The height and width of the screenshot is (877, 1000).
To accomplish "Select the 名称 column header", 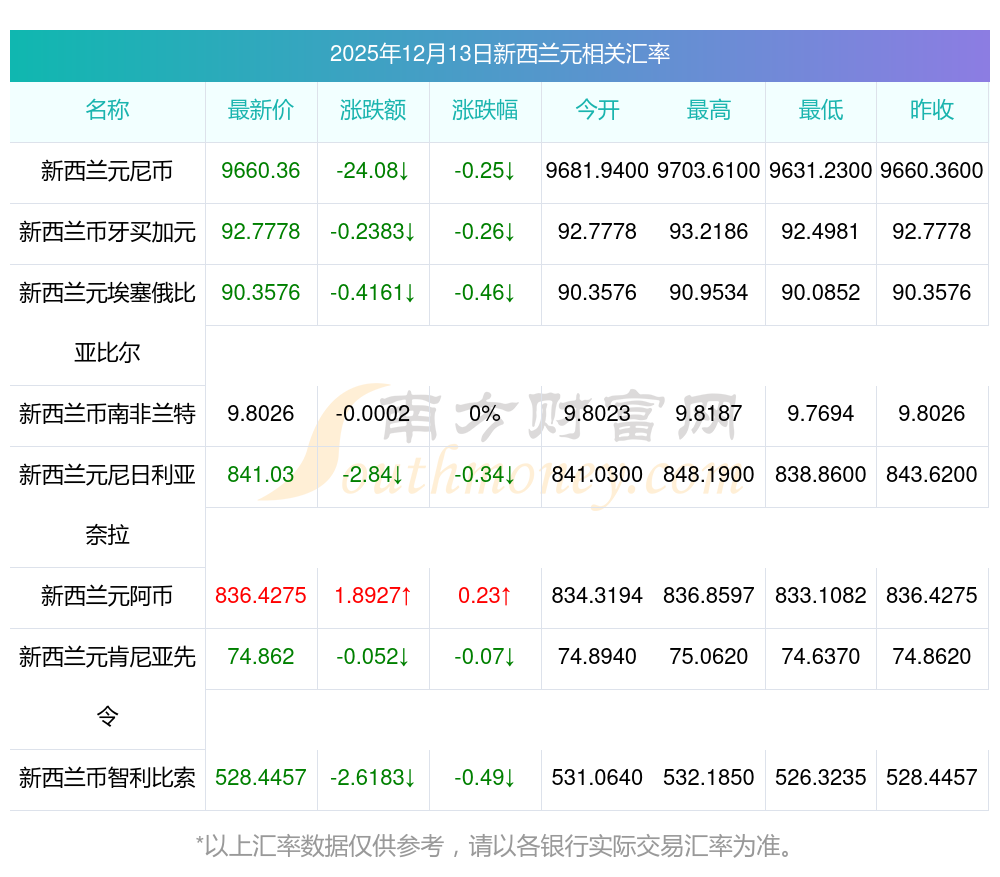I will tap(107, 111).
